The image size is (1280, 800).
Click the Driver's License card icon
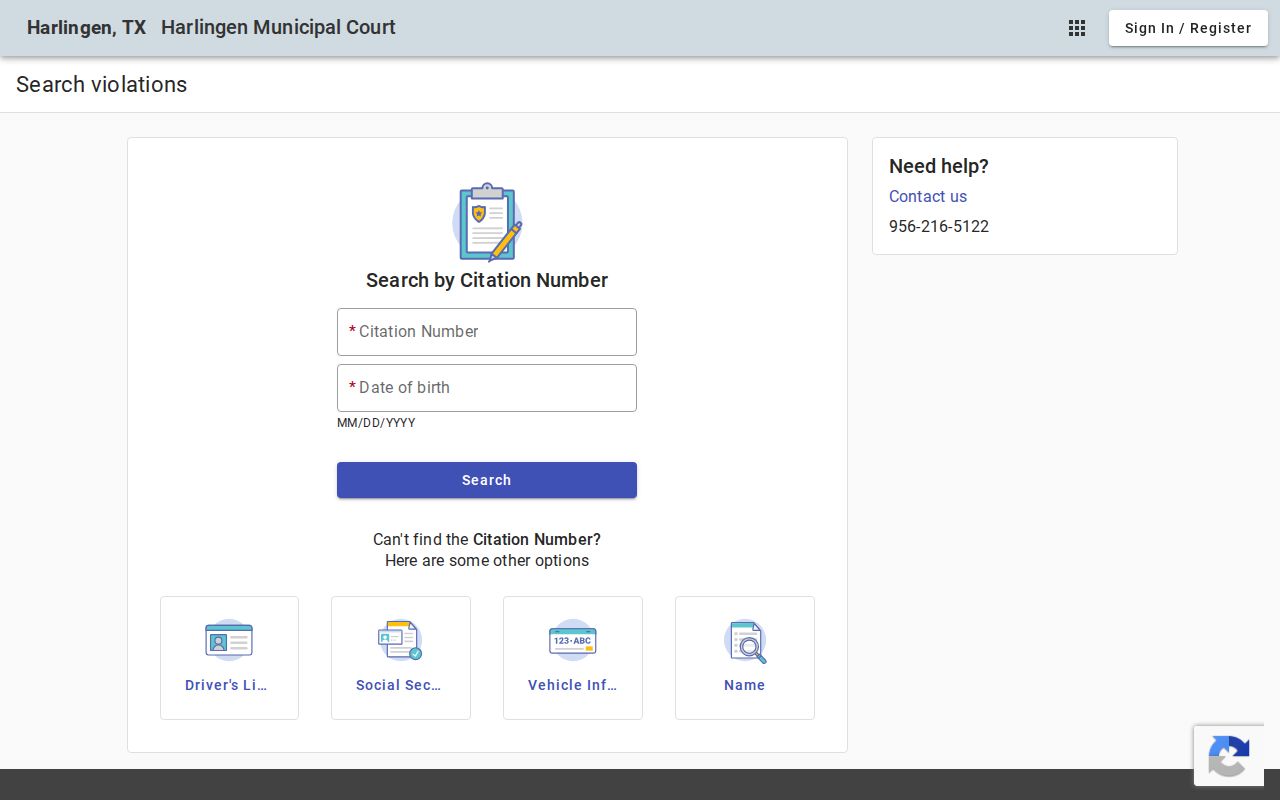(229, 640)
